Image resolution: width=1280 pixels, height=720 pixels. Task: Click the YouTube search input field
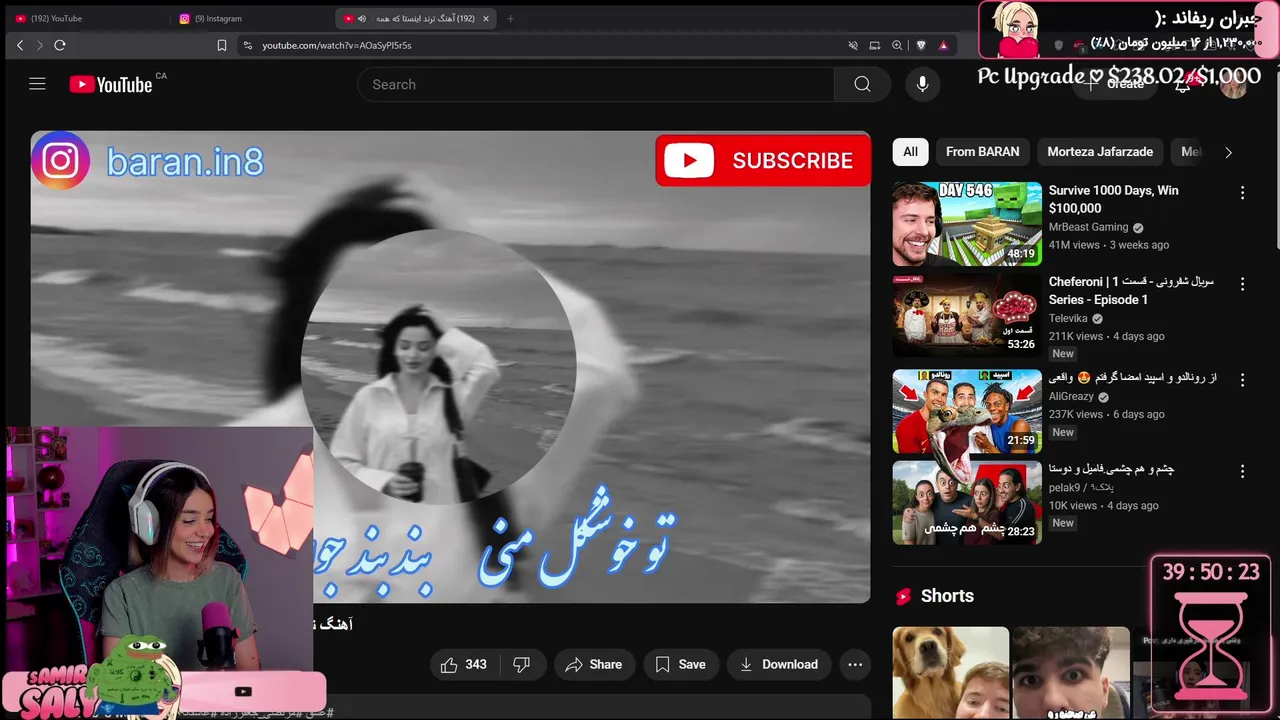[x=596, y=85]
